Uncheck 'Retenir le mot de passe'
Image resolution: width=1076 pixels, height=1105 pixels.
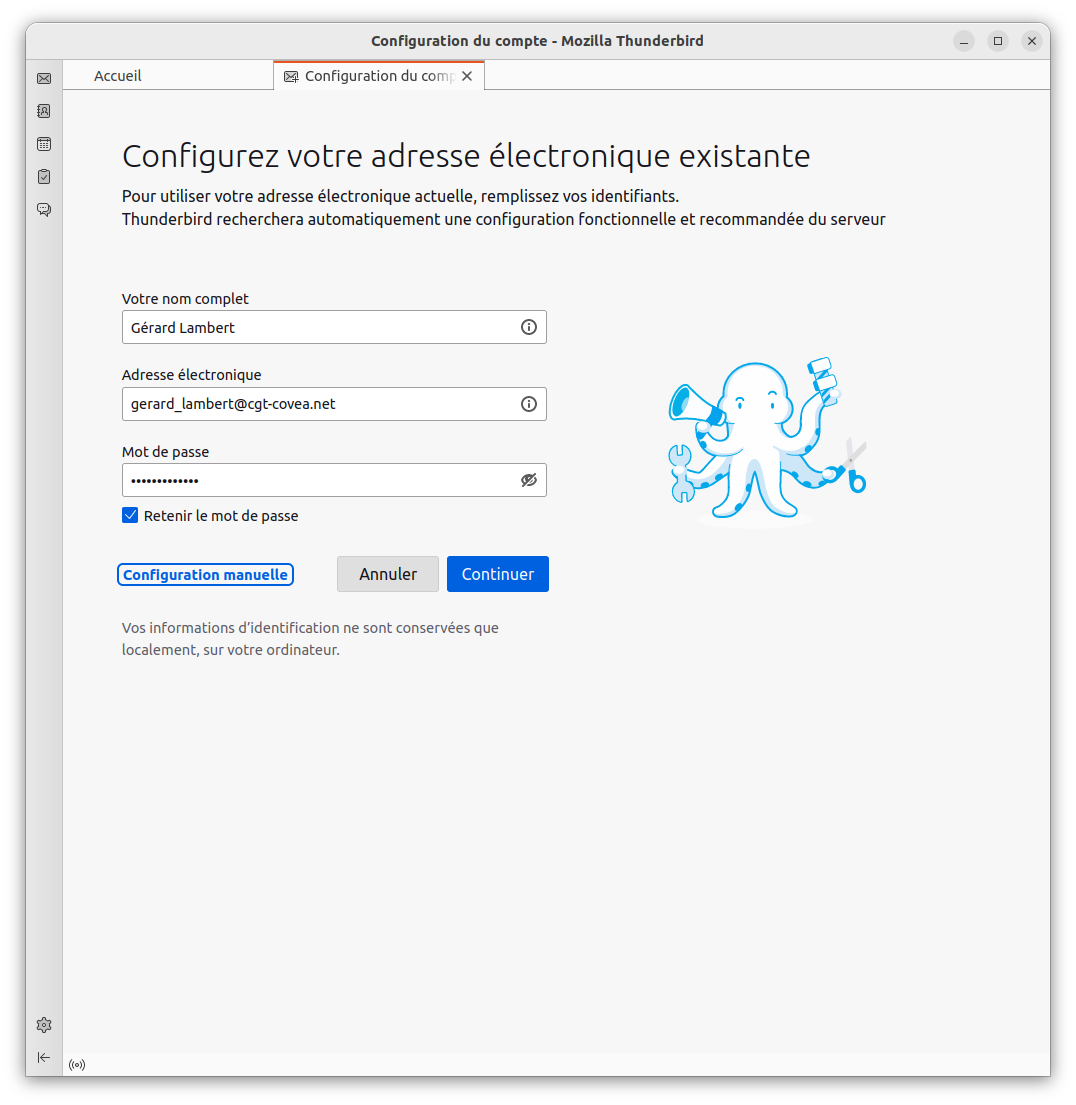(130, 515)
